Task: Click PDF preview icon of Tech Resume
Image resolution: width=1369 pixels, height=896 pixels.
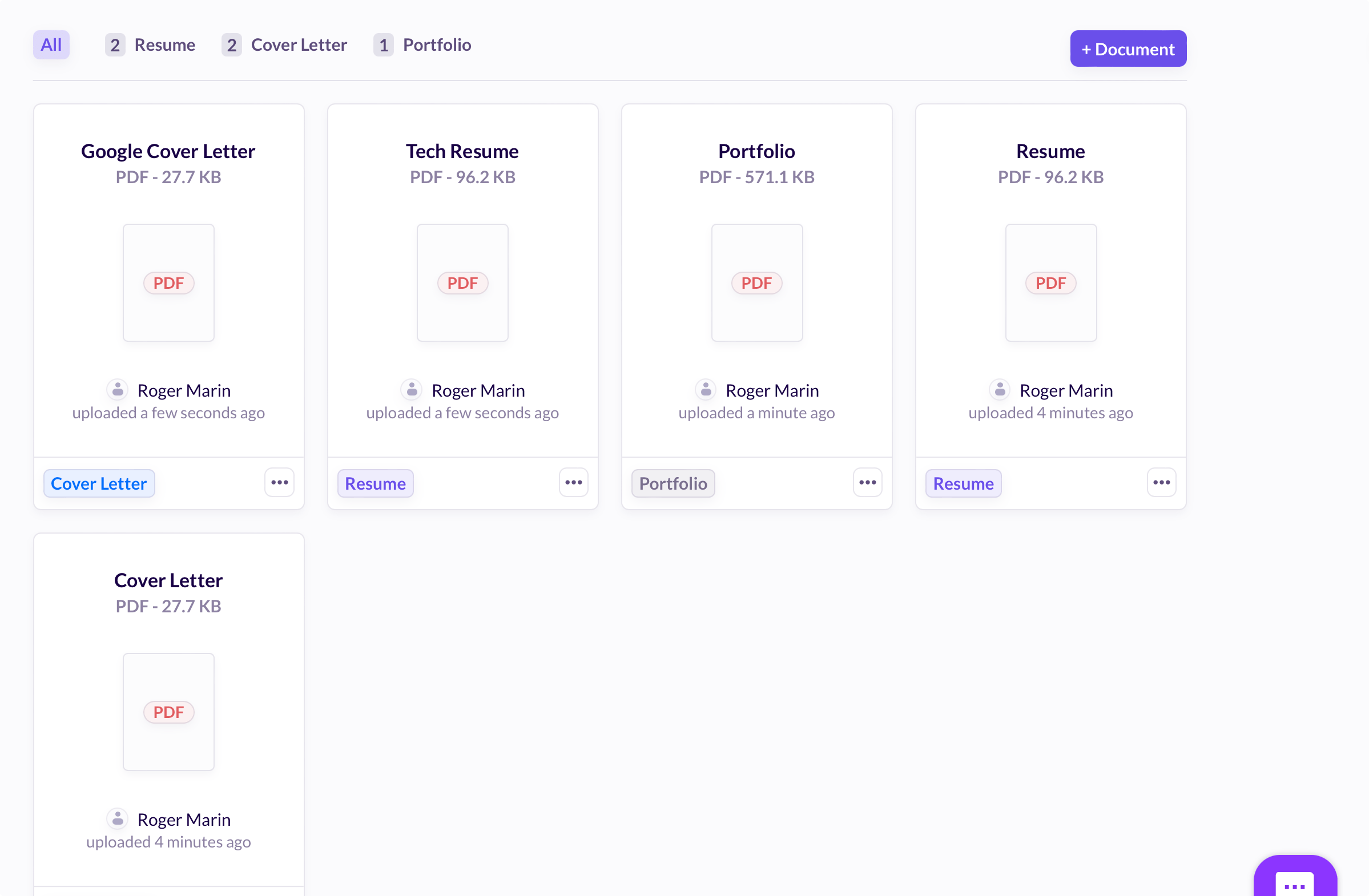Action: [x=462, y=283]
